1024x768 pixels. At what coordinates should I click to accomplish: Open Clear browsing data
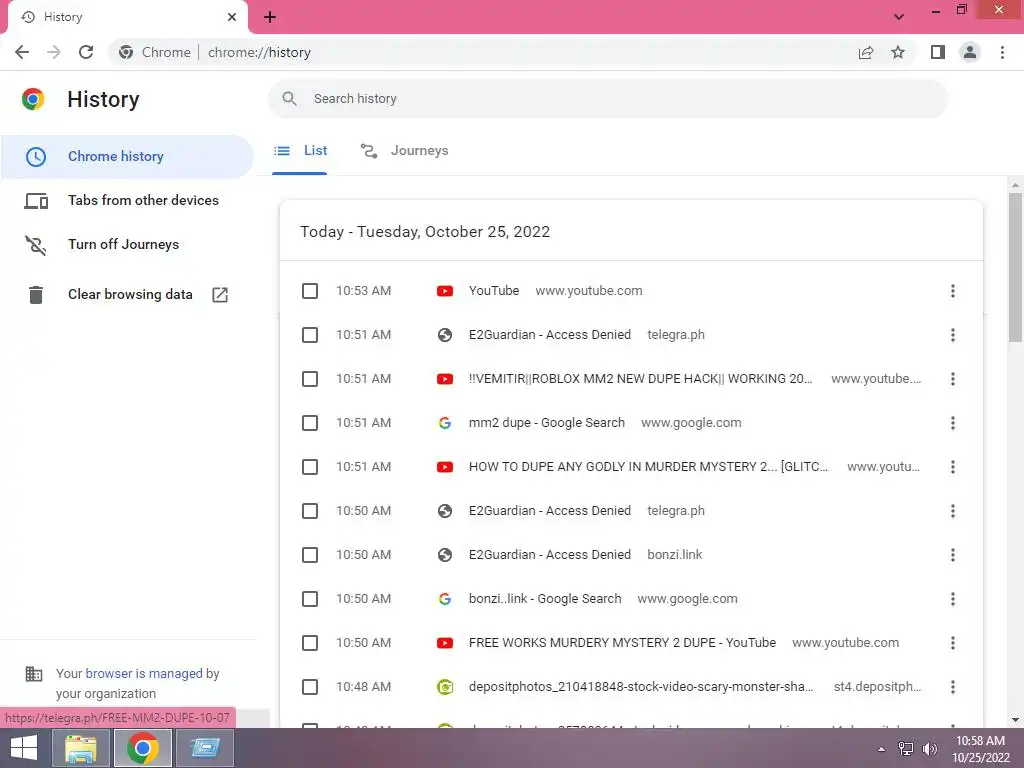[x=127, y=295]
